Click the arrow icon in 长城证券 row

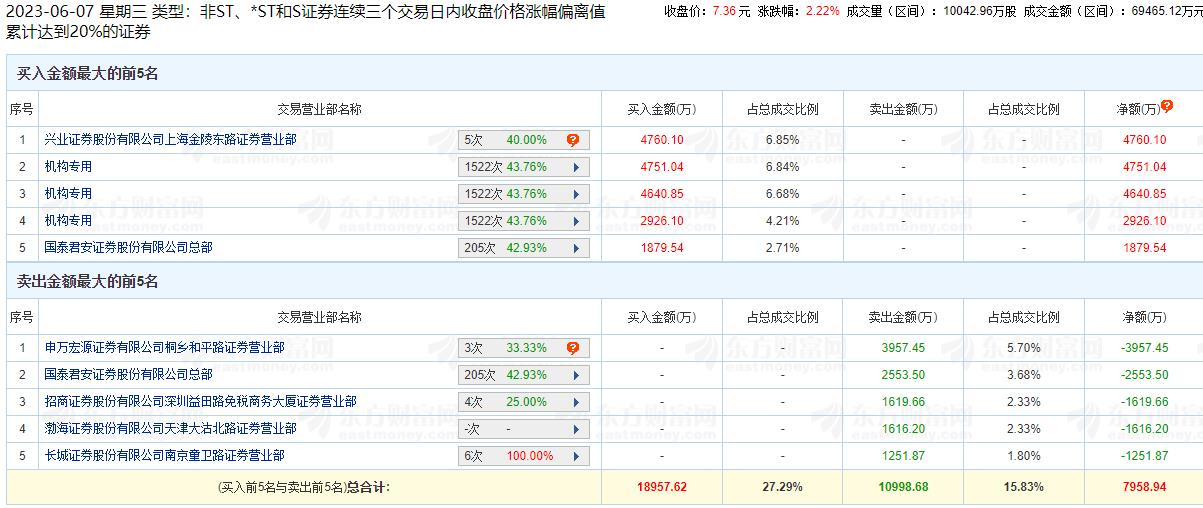[576, 456]
